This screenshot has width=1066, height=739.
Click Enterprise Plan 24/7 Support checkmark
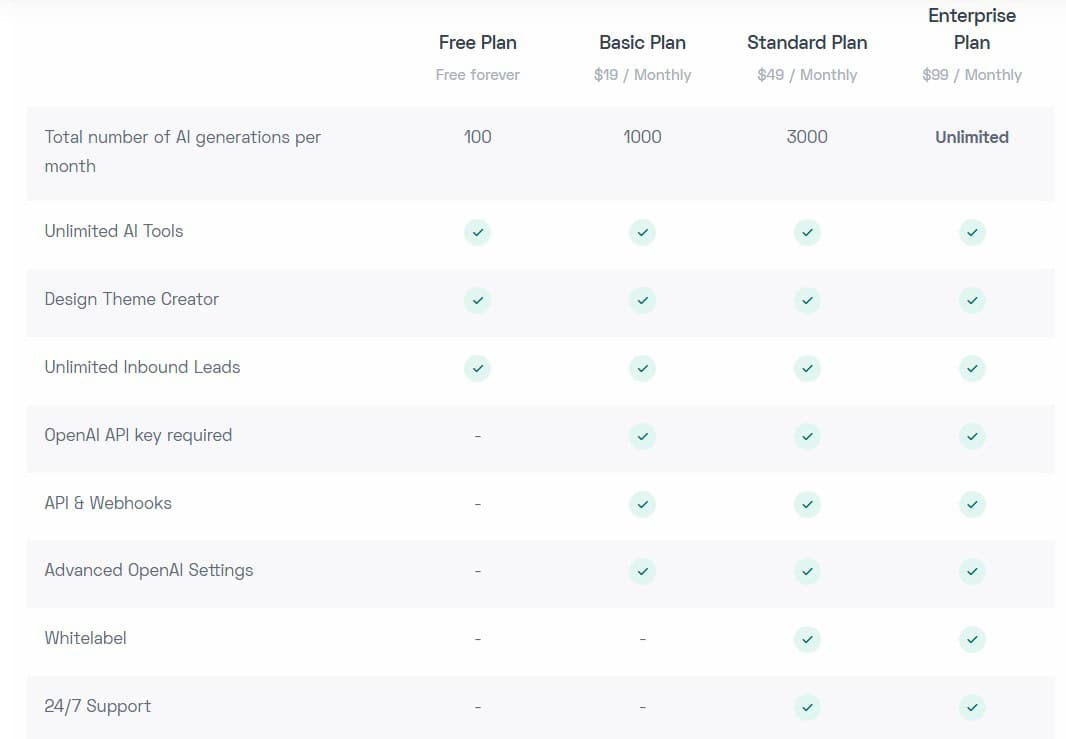pyautogui.click(x=972, y=707)
